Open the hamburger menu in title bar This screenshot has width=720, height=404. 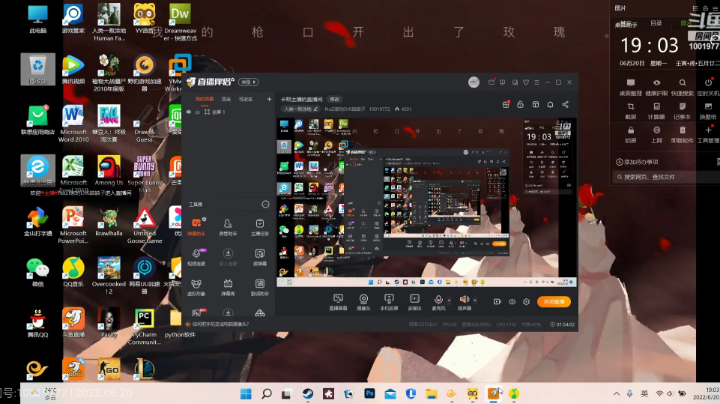tap(536, 82)
